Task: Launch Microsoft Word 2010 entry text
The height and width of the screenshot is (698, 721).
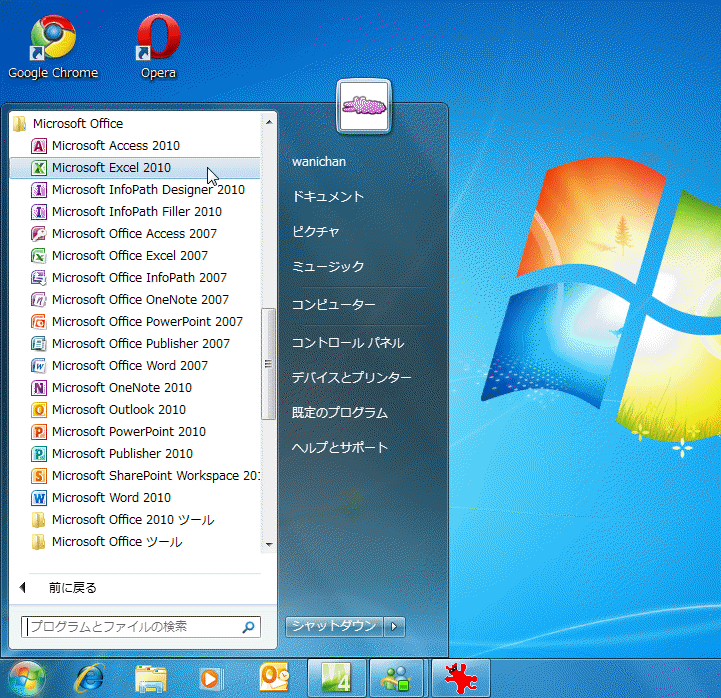Action: [111, 498]
